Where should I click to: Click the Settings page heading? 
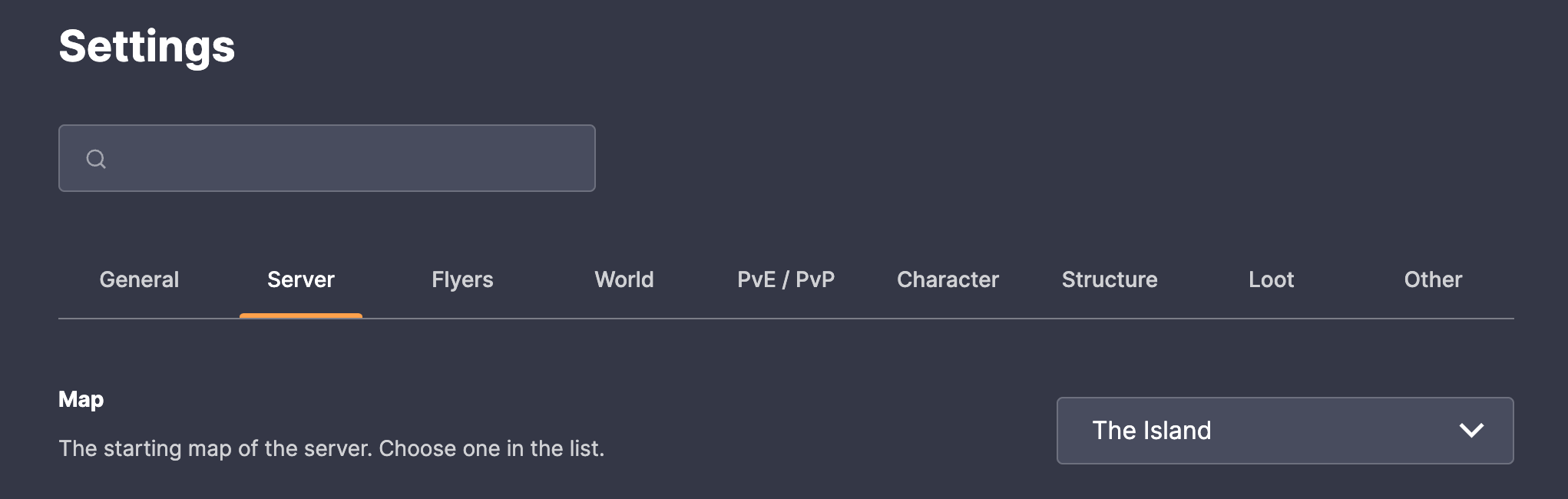coord(147,46)
